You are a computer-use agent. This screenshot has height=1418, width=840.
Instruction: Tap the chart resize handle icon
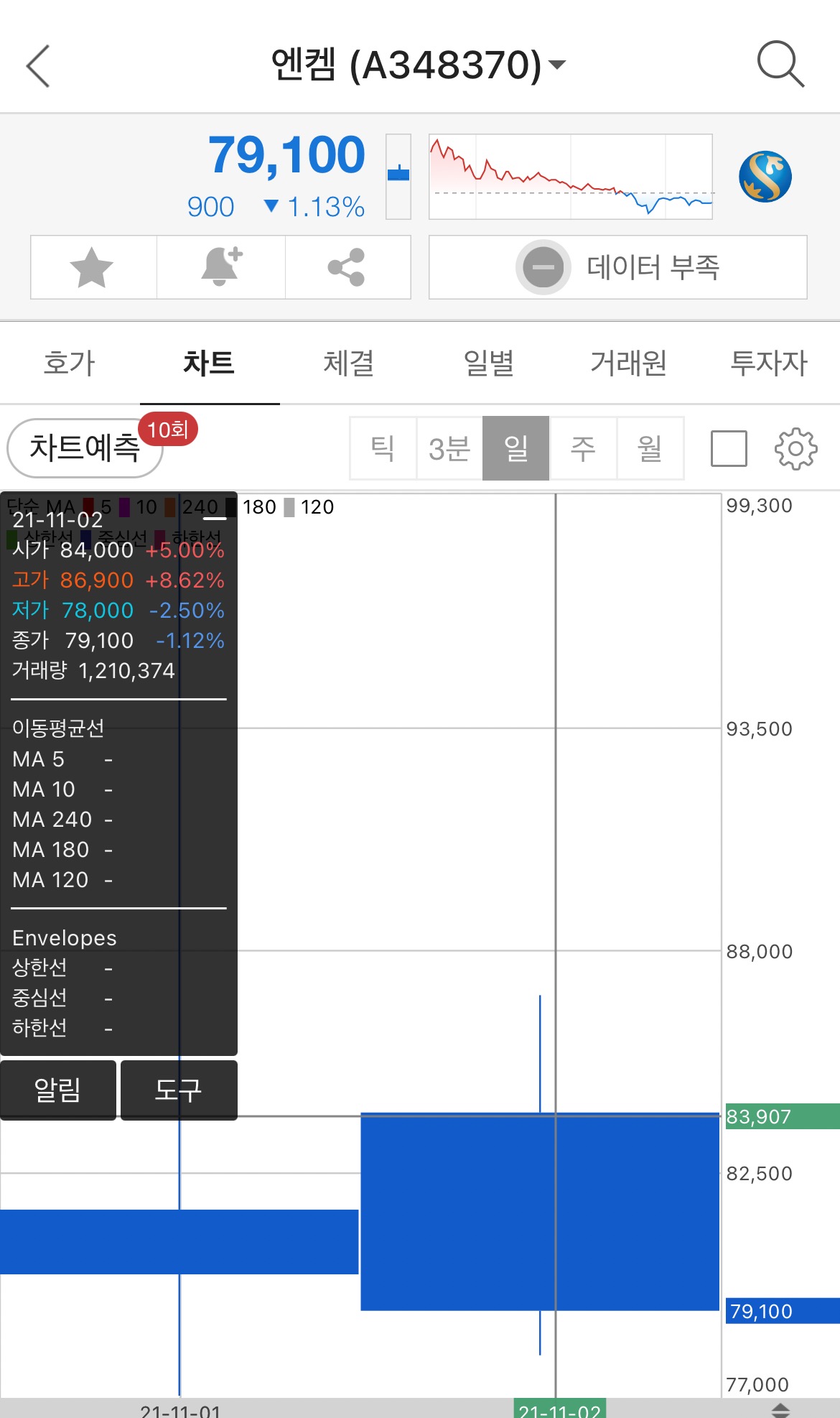(x=780, y=1409)
